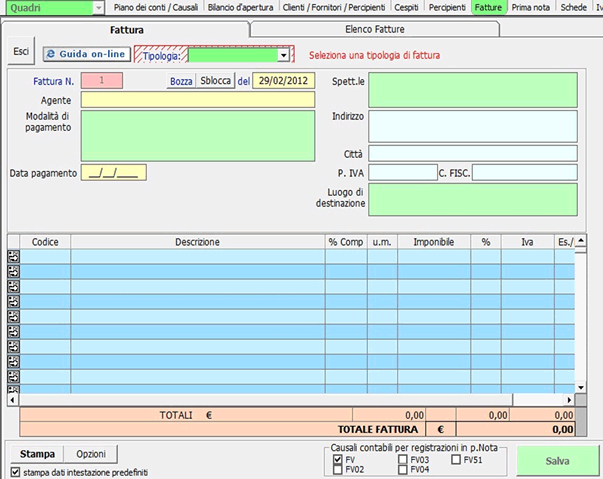Click the first row Codice cell
This screenshot has height=479, width=603.
coord(45,256)
